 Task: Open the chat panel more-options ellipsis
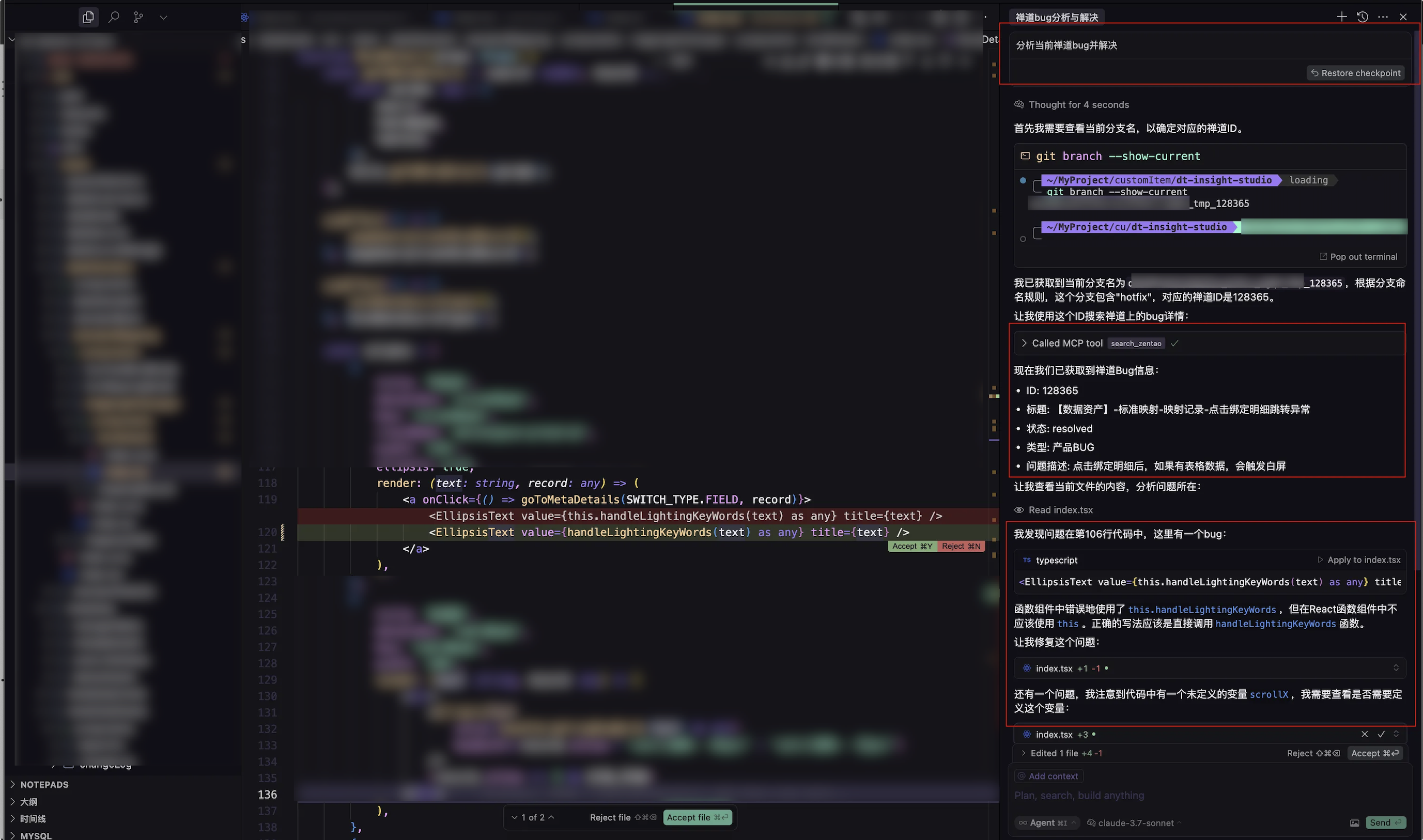pyautogui.click(x=1383, y=17)
